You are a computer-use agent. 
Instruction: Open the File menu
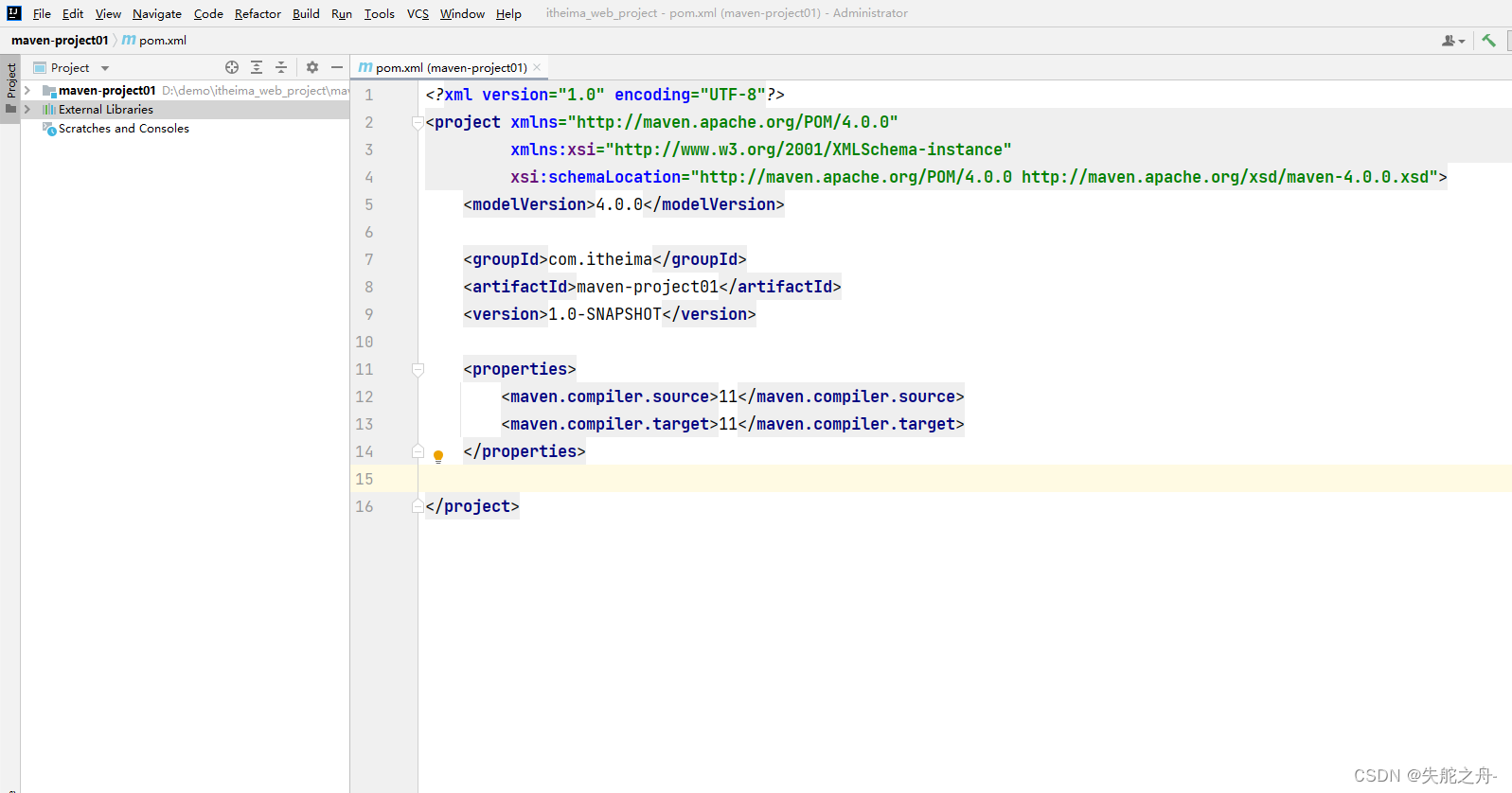pyautogui.click(x=42, y=13)
